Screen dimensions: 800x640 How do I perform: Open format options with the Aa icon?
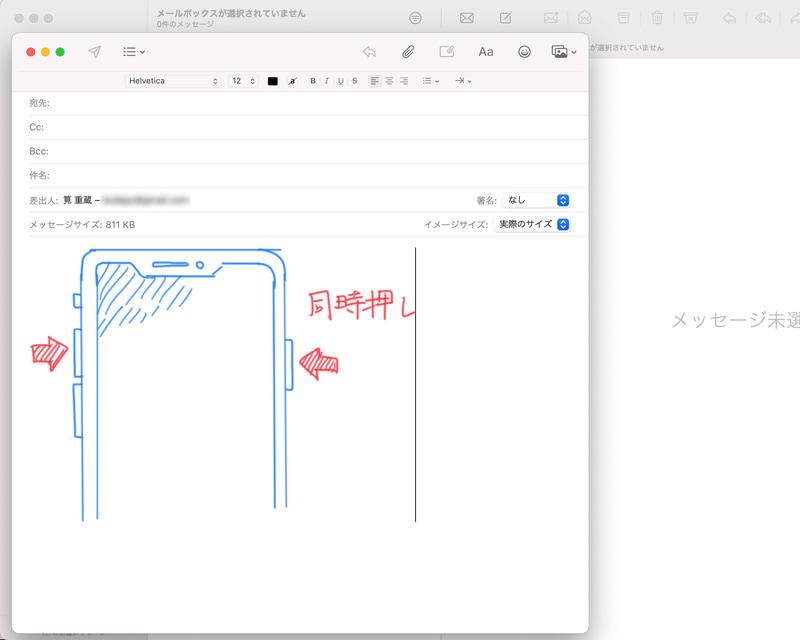pos(485,51)
